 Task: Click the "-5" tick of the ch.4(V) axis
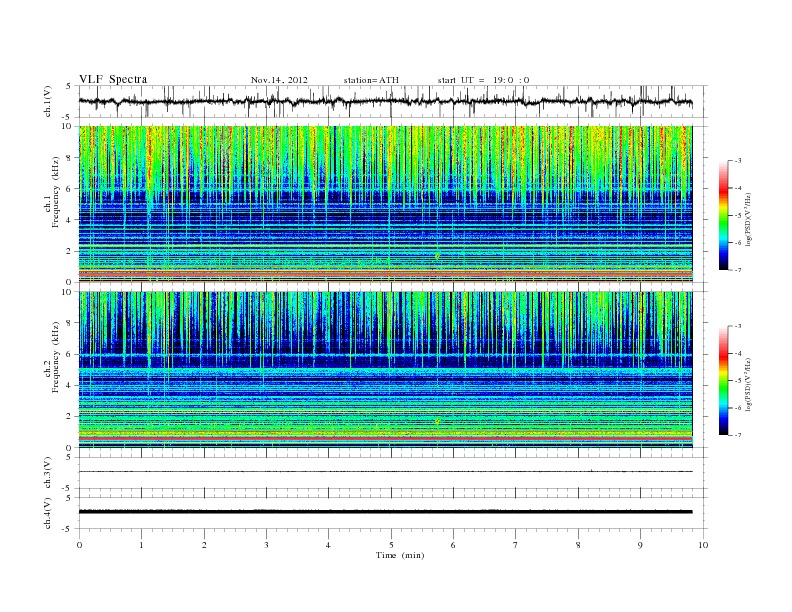click(x=68, y=529)
